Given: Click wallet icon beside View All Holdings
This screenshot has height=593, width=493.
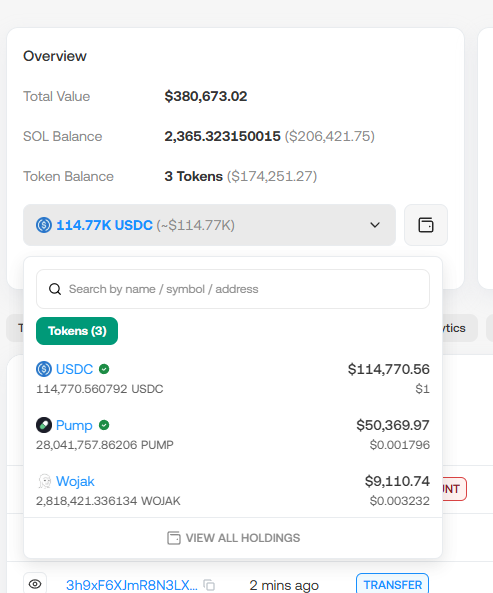Looking at the screenshot, I should pyautogui.click(x=174, y=538).
